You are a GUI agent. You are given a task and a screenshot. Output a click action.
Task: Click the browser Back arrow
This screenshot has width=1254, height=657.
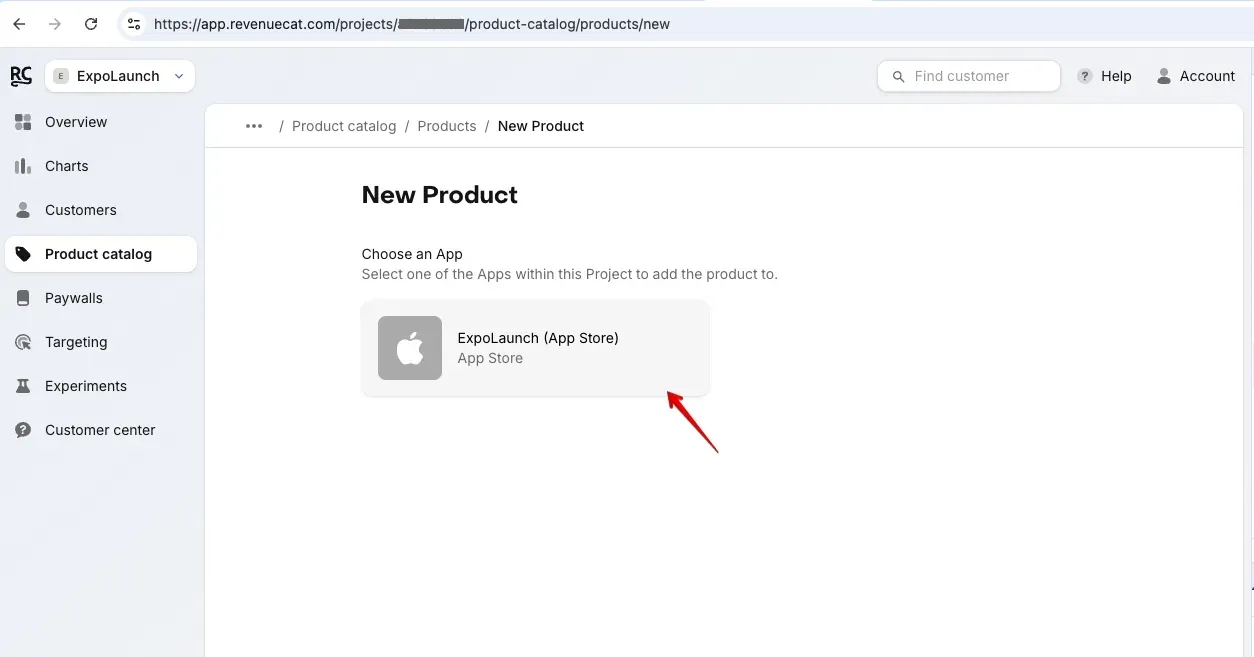[x=19, y=24]
